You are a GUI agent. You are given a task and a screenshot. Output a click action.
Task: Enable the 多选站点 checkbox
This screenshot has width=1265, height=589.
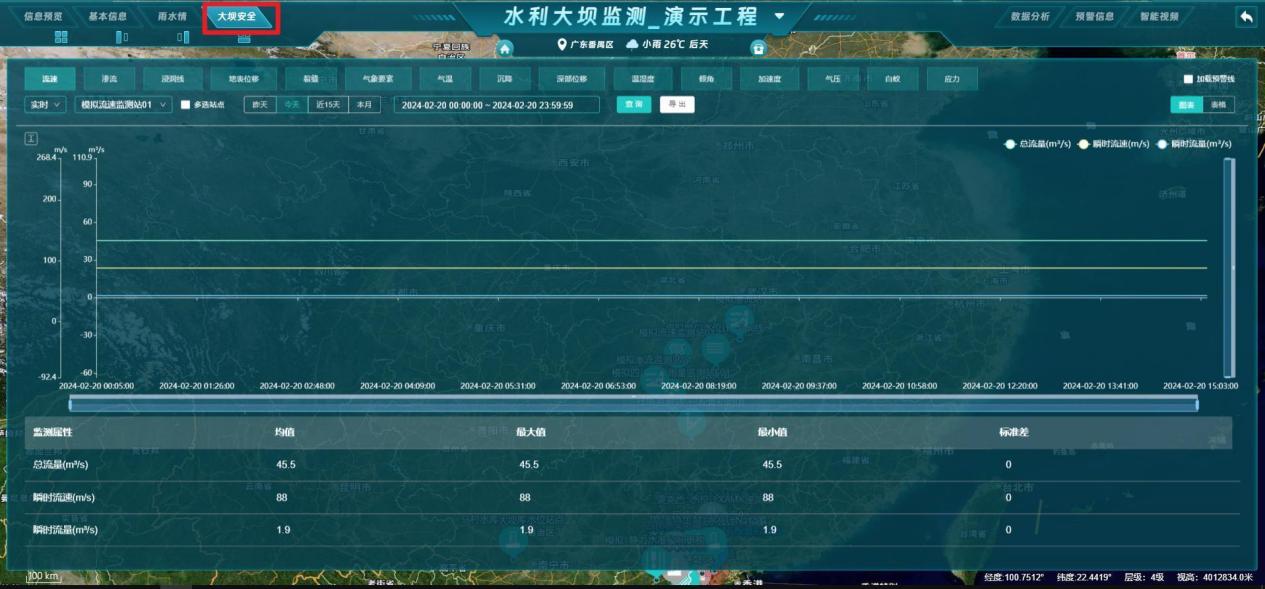[185, 105]
